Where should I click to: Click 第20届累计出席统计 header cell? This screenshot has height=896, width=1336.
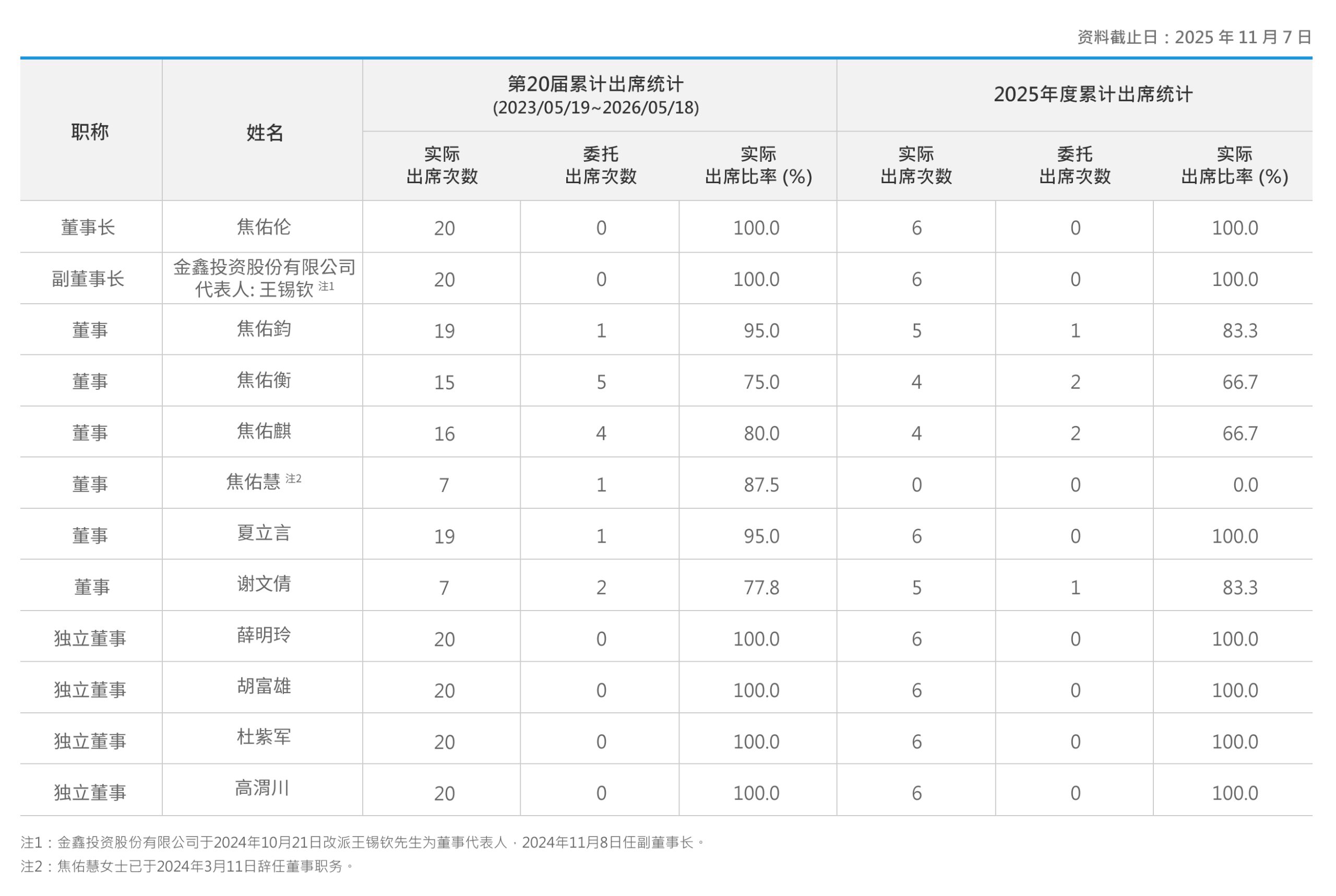(x=595, y=85)
